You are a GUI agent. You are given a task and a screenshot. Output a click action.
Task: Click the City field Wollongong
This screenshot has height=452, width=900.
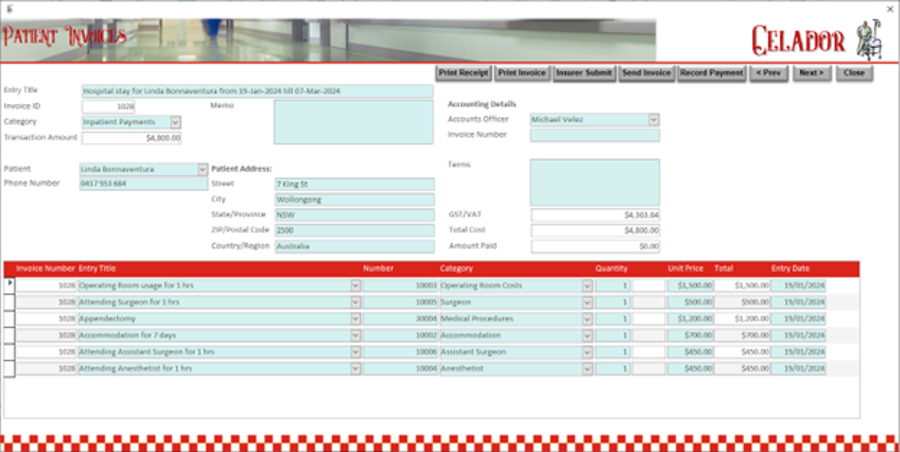pos(354,200)
